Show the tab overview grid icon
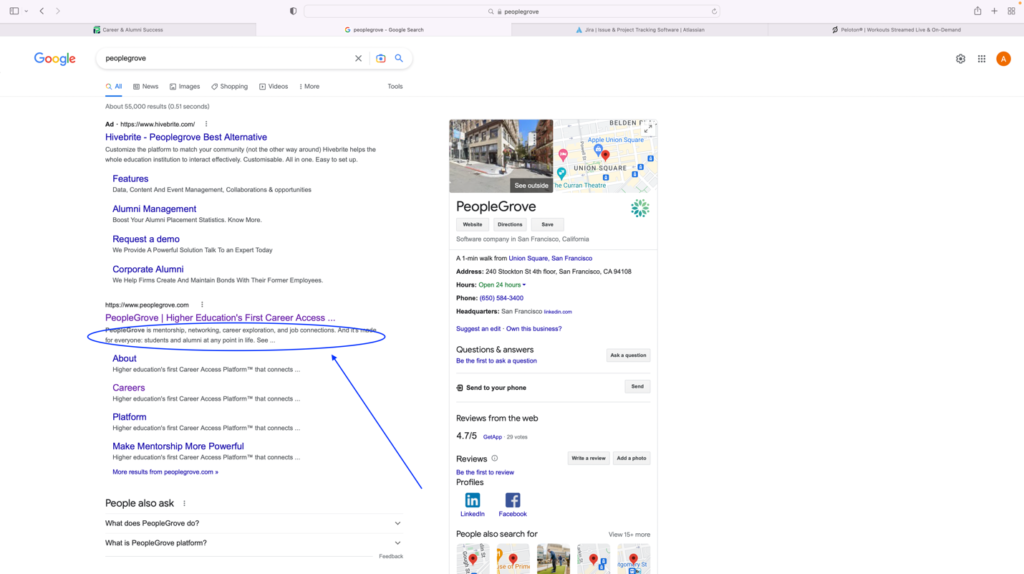The height and width of the screenshot is (574, 1024). (1011, 11)
